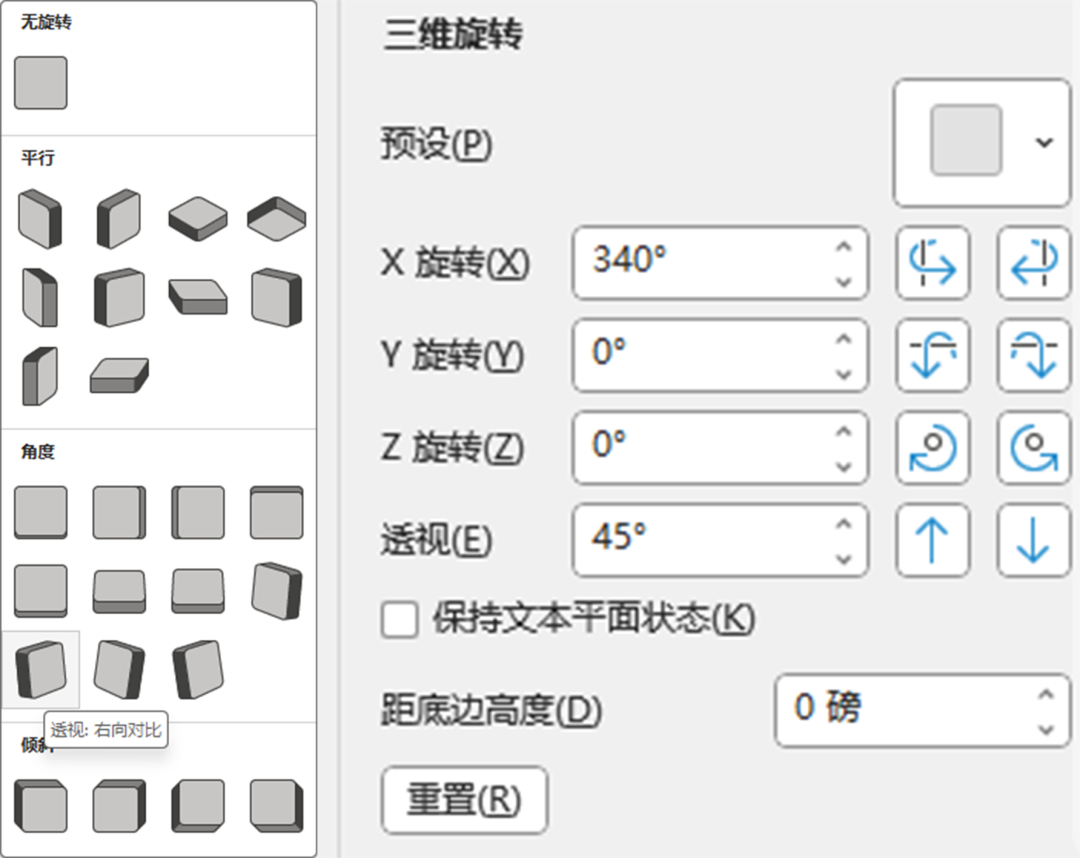Screen dimensions: 1080x858
Task: Choose third preset in 角度 group's second row
Action: click(198, 591)
